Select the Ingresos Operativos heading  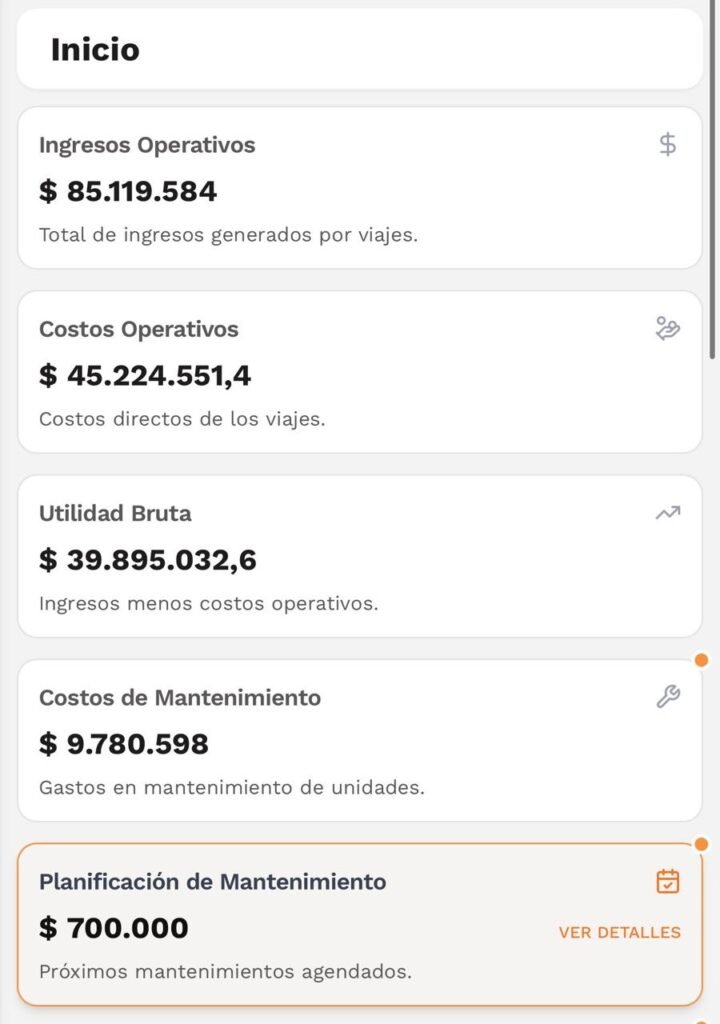pos(147,145)
